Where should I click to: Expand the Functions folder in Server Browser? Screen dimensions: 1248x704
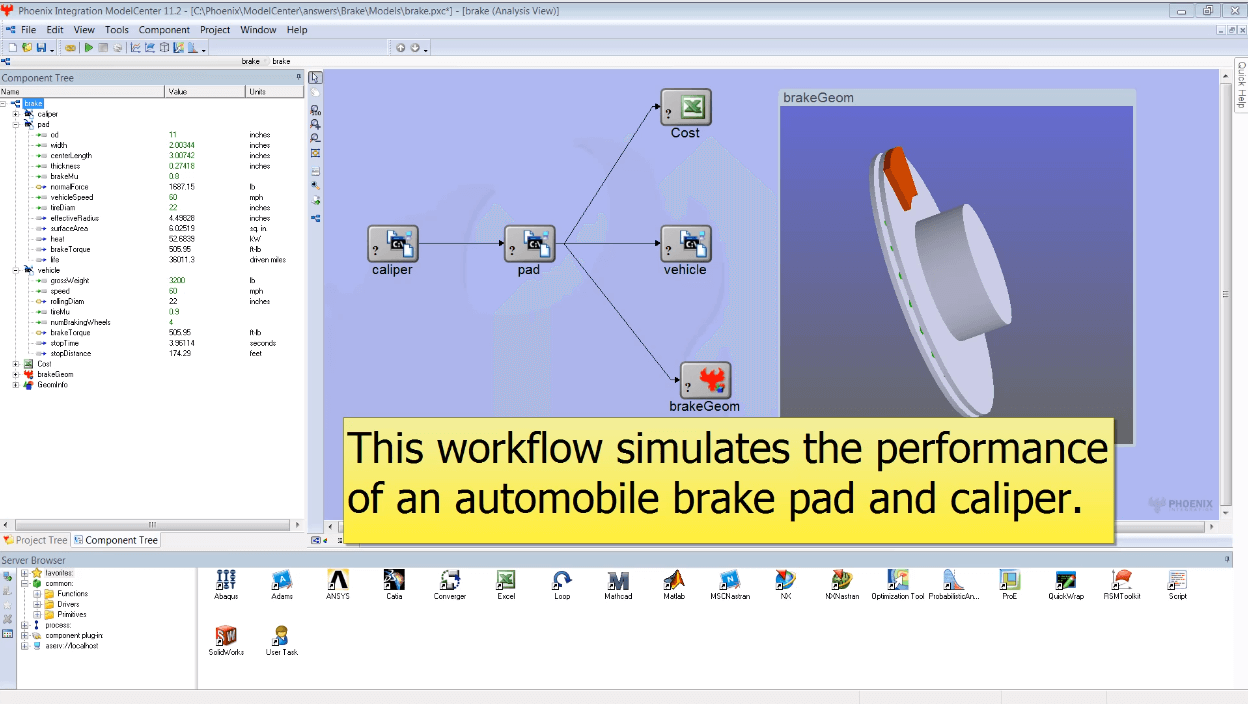coord(37,594)
